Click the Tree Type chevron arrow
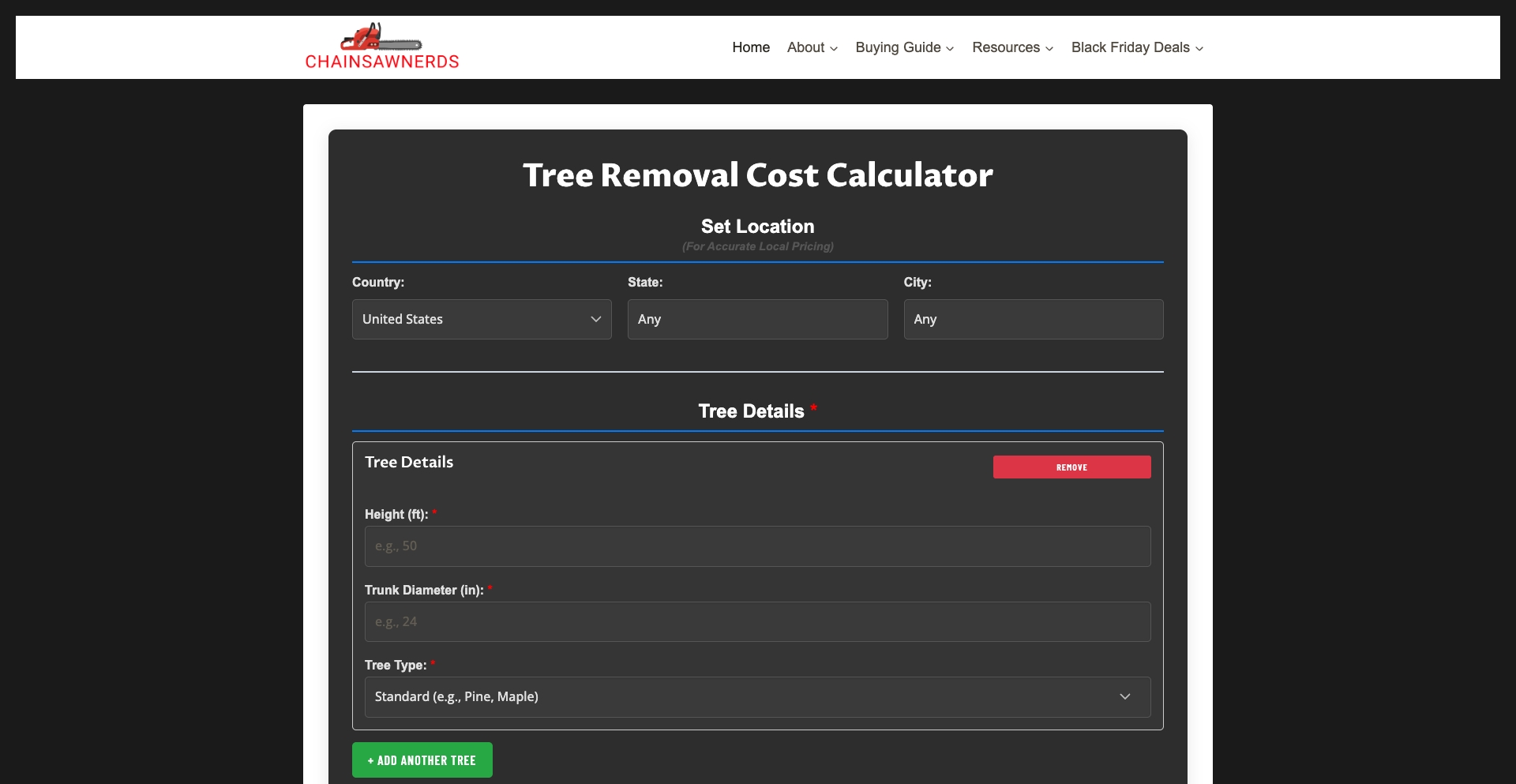Viewport: 1516px width, 784px height. click(x=1124, y=697)
